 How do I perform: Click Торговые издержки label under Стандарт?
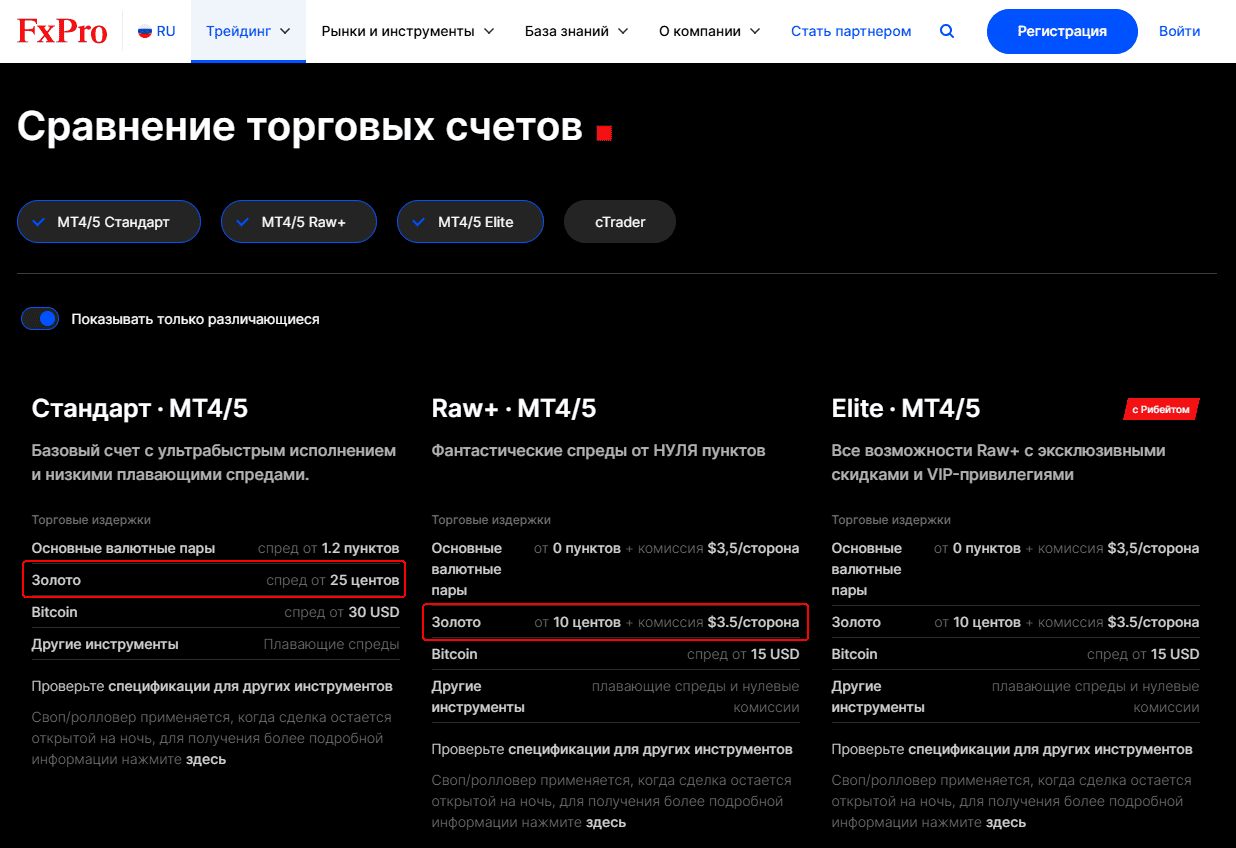(x=91, y=520)
